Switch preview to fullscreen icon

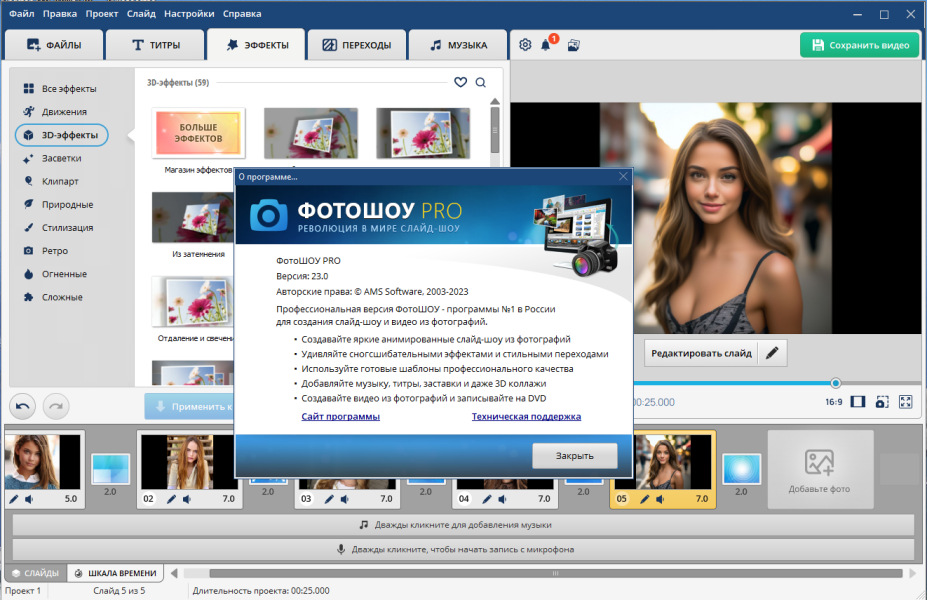[906, 402]
